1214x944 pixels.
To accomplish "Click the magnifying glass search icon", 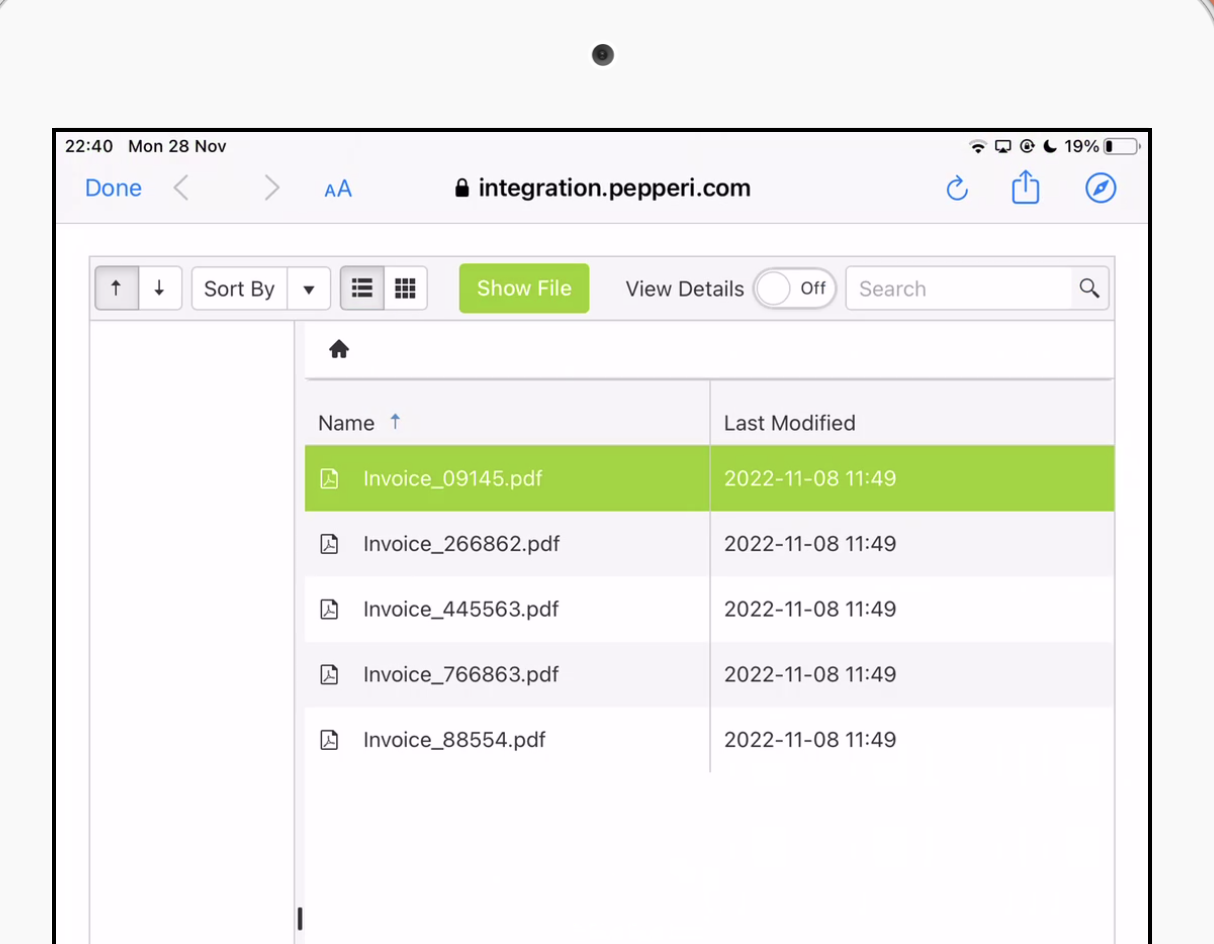I will click(1090, 289).
